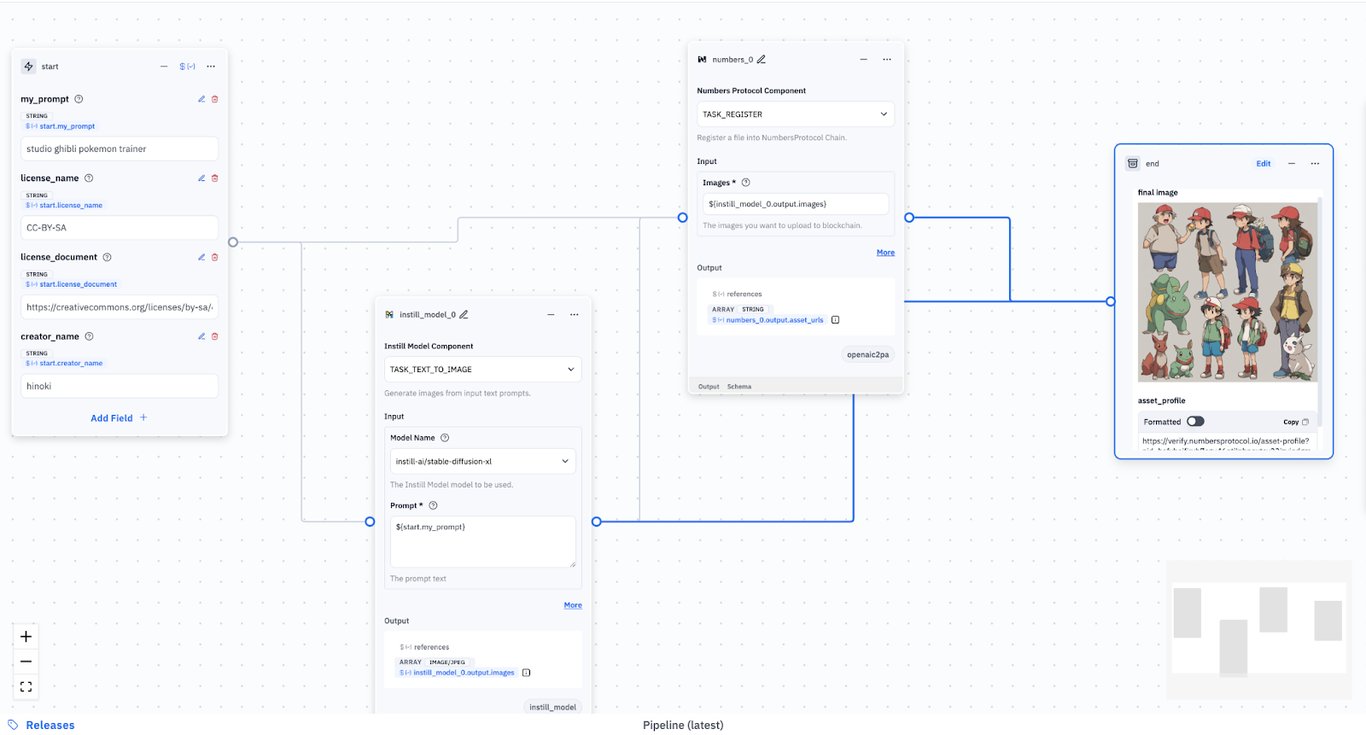
Task: Click info icon beside numbers_0.output.asset_urls
Action: coord(835,320)
